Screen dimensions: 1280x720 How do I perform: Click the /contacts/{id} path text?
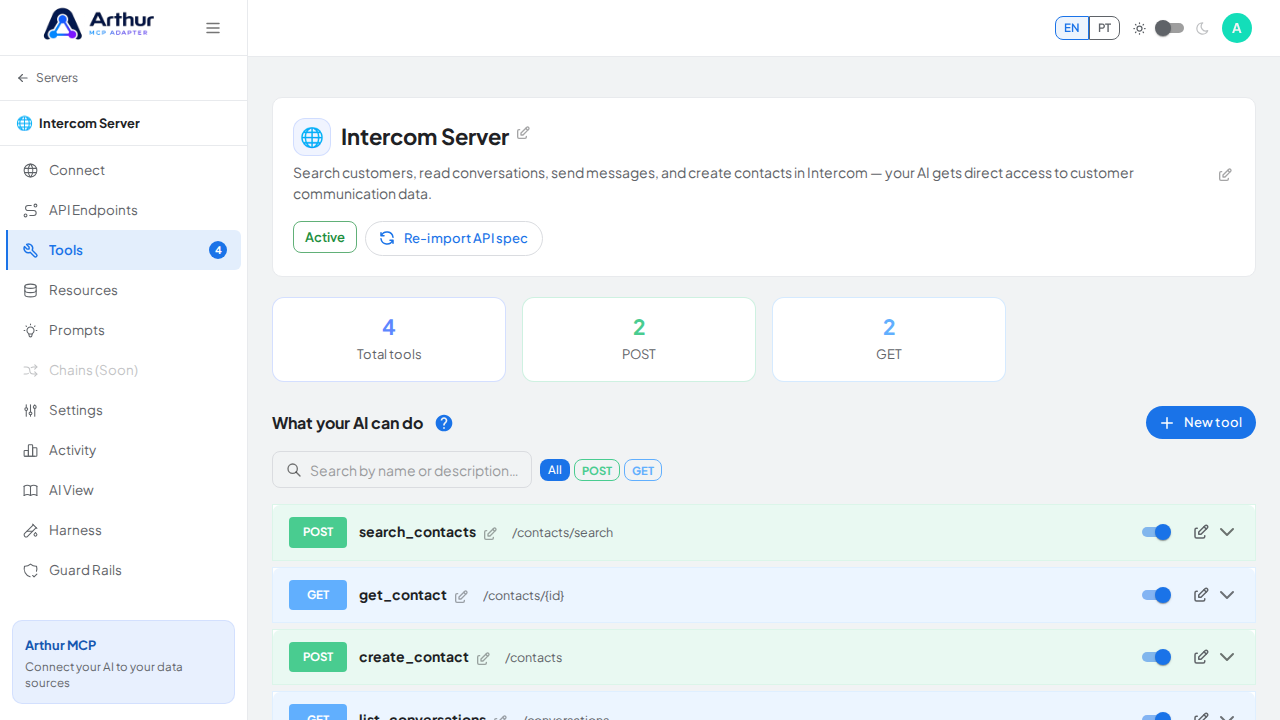(523, 596)
